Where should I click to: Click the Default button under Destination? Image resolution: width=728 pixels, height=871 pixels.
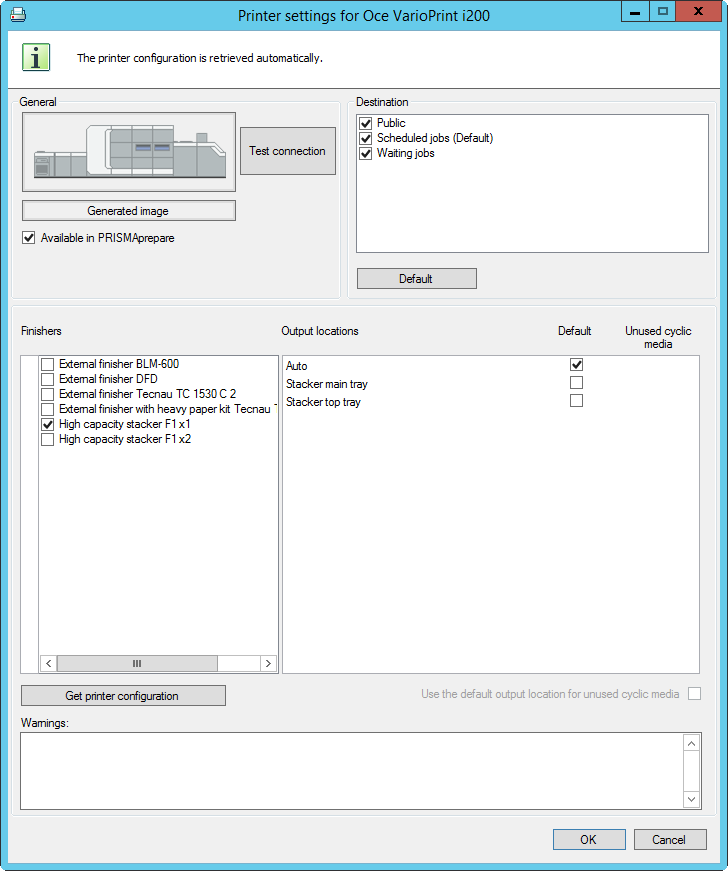tap(416, 279)
